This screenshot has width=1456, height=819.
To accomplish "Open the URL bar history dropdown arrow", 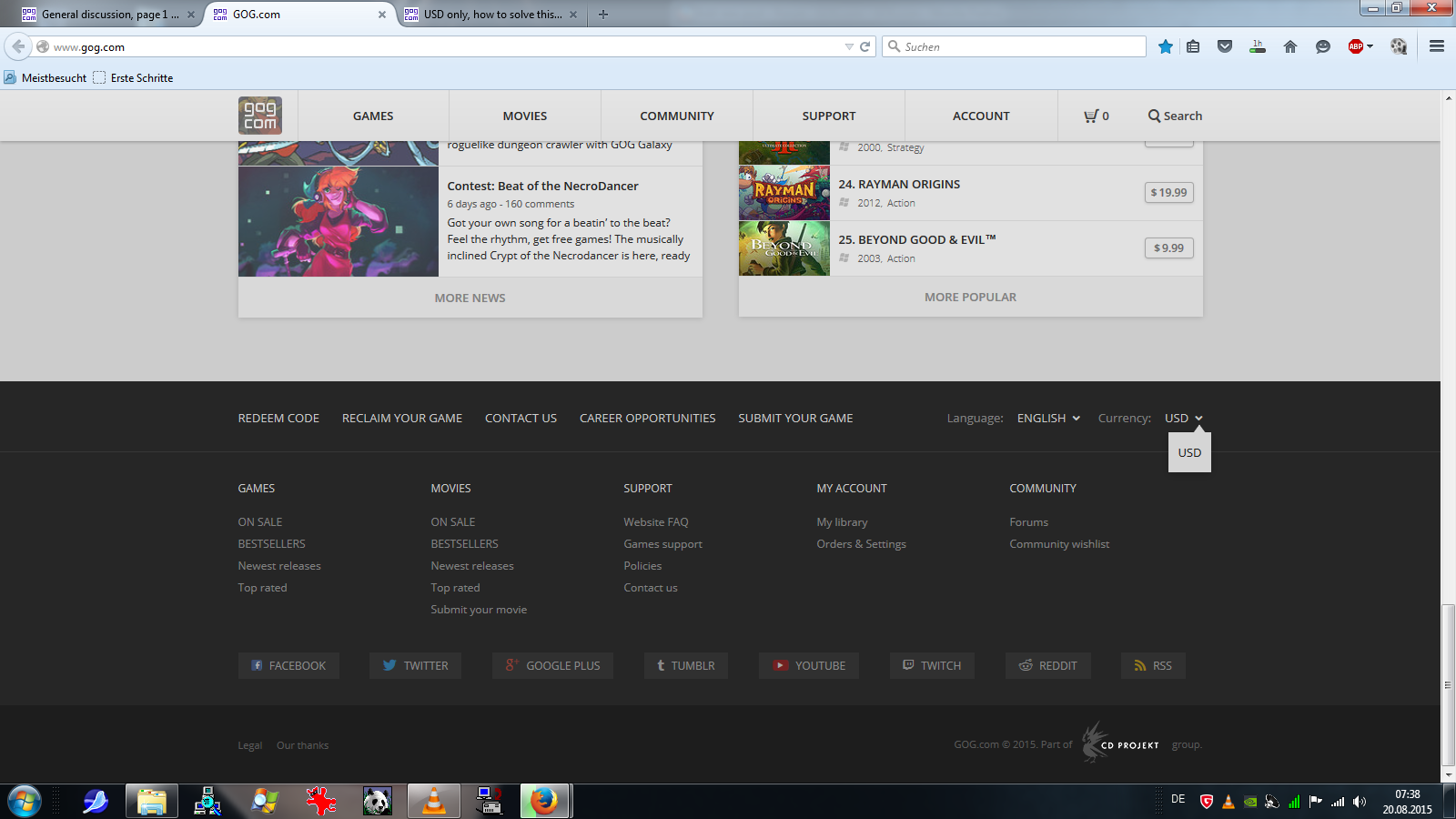I will tap(849, 46).
